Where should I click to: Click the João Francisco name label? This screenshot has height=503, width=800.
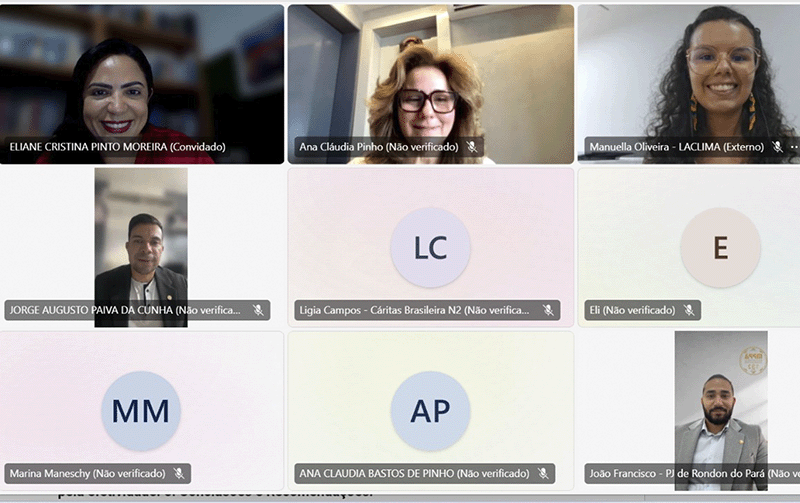click(x=692, y=473)
